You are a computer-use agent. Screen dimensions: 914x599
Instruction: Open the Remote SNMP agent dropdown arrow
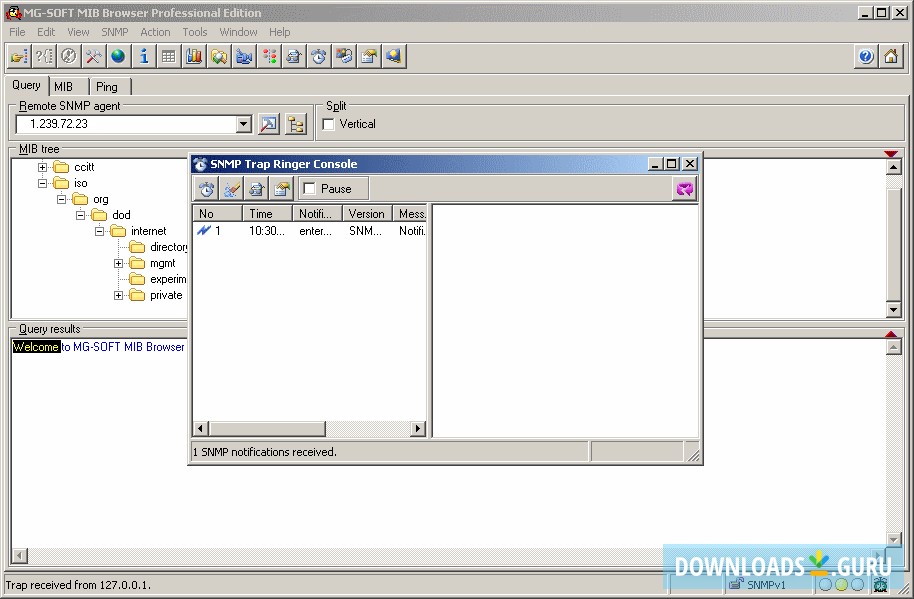click(244, 124)
